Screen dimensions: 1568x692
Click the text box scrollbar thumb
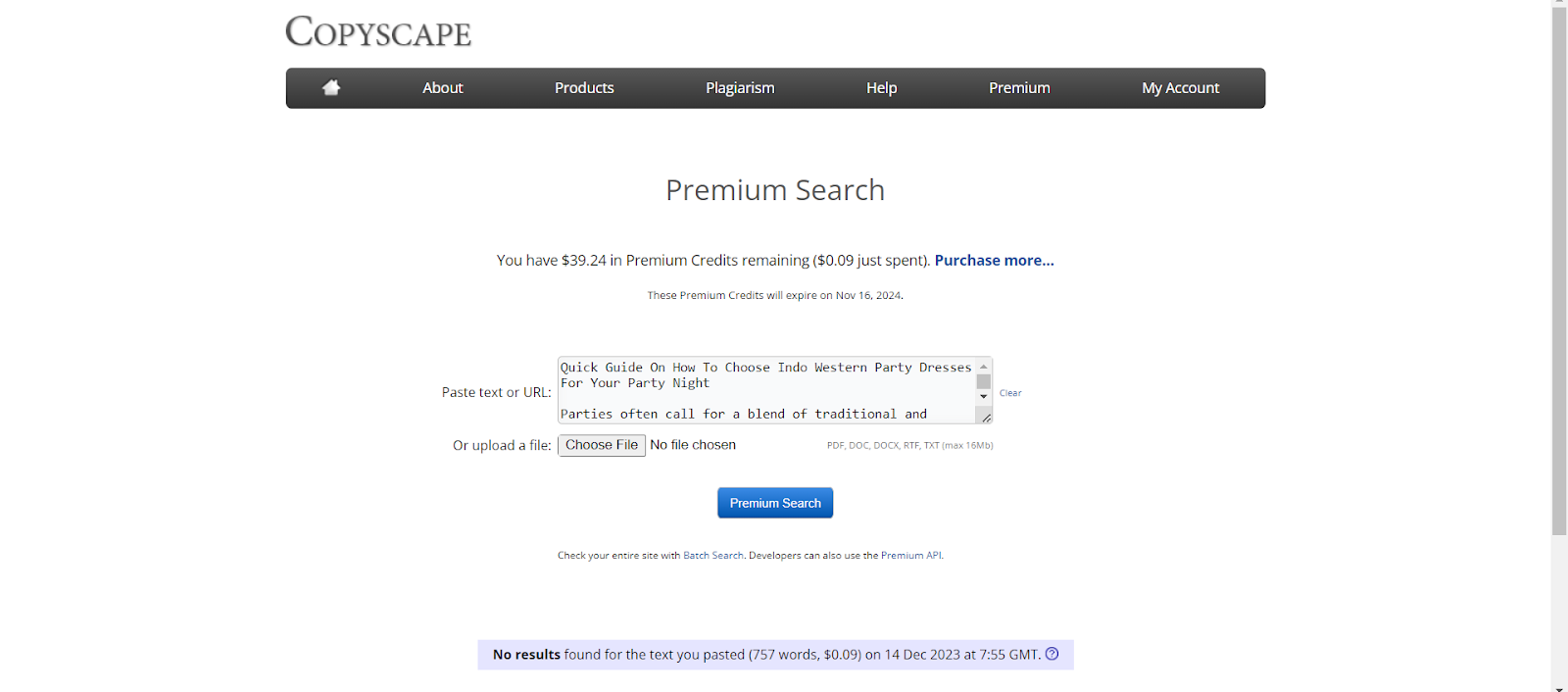click(x=984, y=381)
